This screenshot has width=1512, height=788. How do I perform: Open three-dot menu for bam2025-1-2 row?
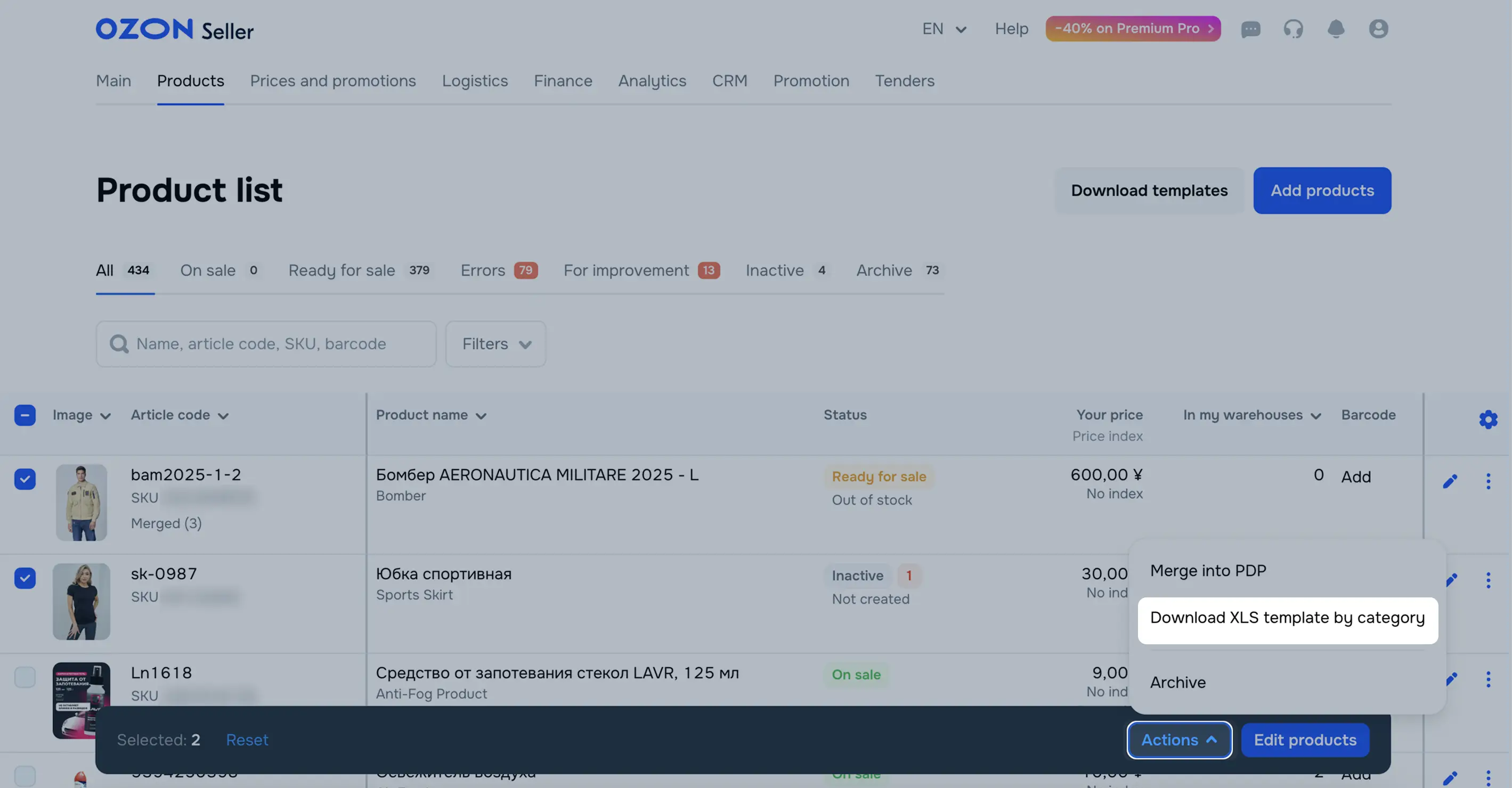coord(1488,482)
